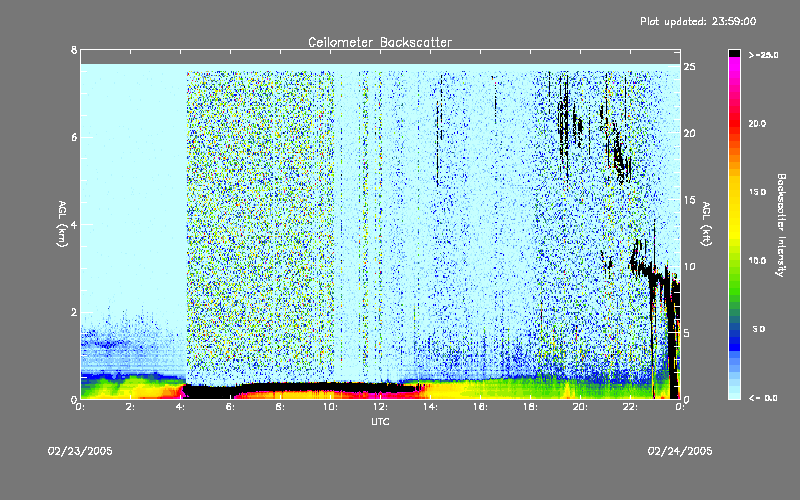Click the ">=25.0" colorbar value

click(763, 55)
